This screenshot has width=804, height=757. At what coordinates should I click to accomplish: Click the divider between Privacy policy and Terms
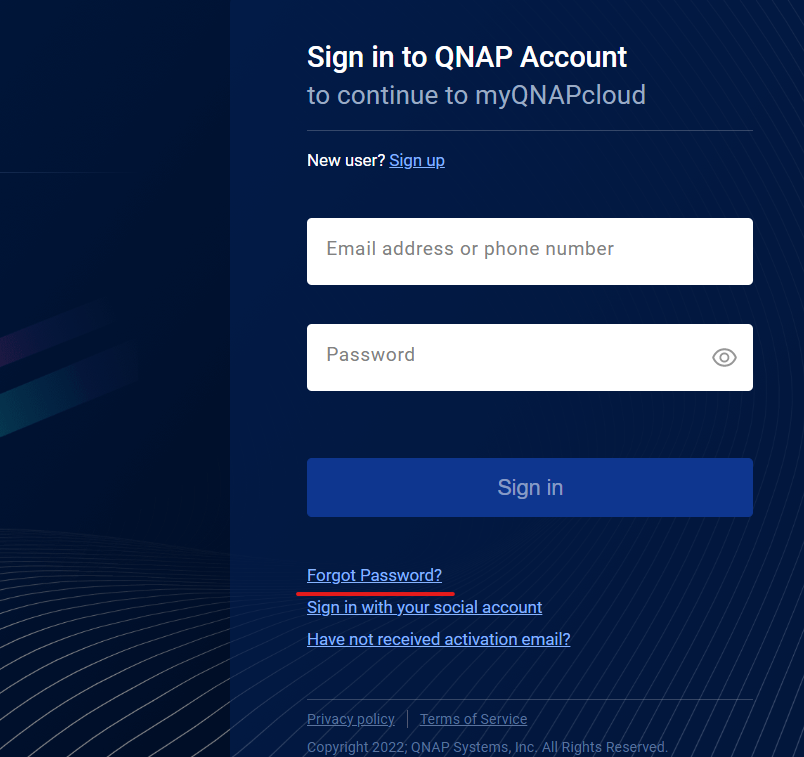click(407, 719)
